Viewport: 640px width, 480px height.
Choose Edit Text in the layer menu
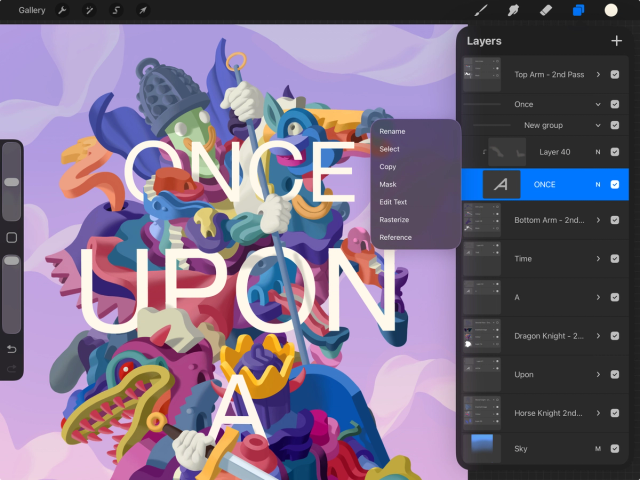(393, 202)
